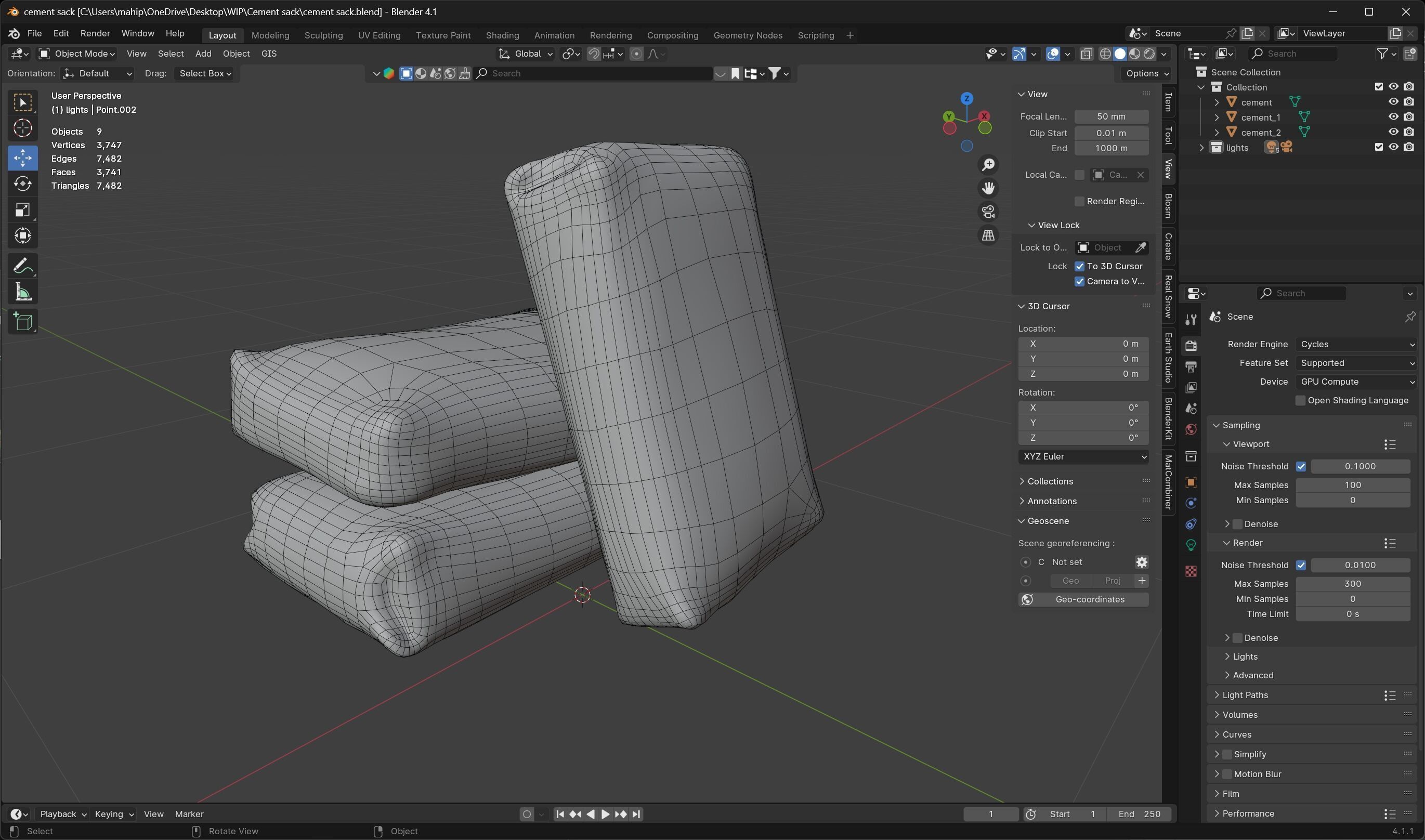The image size is (1425, 840).
Task: Toggle snapping magnet icon
Action: pos(593,54)
